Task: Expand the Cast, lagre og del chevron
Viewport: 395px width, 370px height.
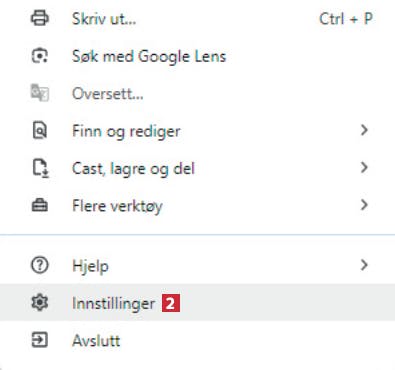Action: tap(364, 168)
